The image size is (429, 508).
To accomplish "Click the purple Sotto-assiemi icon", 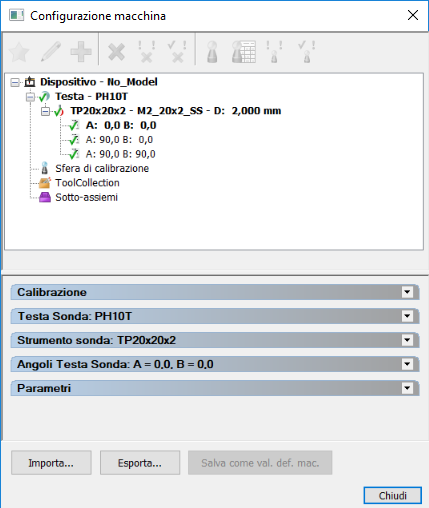I will coord(45,197).
